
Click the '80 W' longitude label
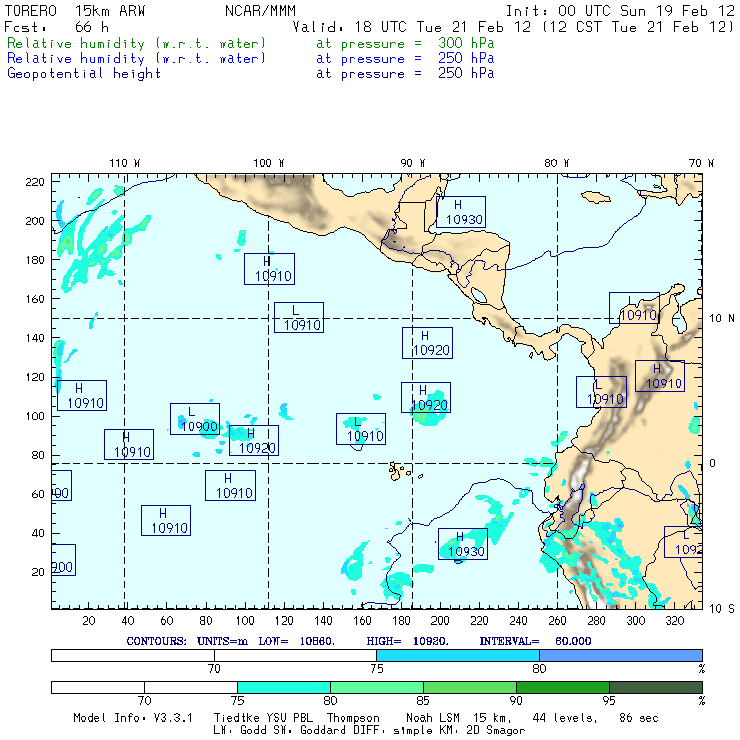(x=556, y=163)
